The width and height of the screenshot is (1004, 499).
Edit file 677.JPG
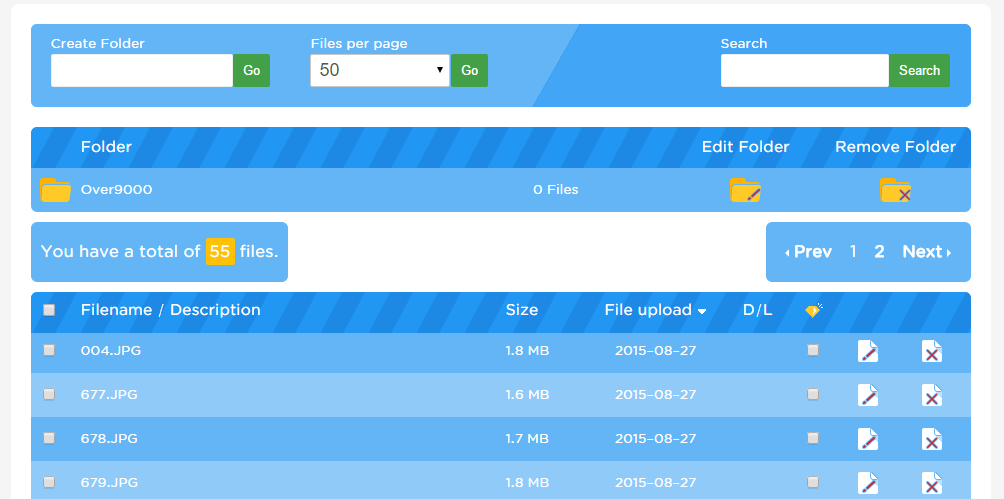(868, 395)
